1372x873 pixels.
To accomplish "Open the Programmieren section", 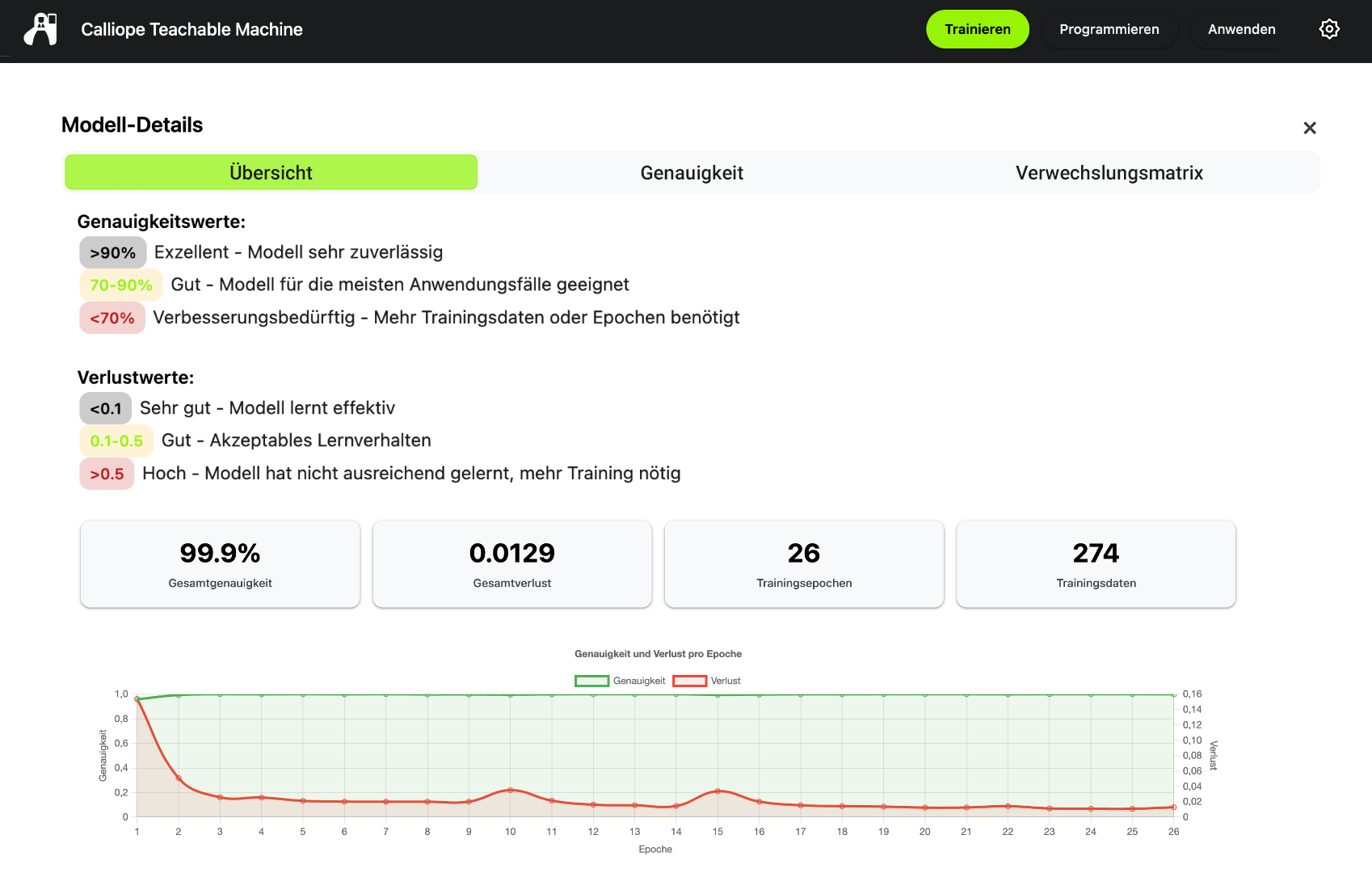I will click(1109, 29).
